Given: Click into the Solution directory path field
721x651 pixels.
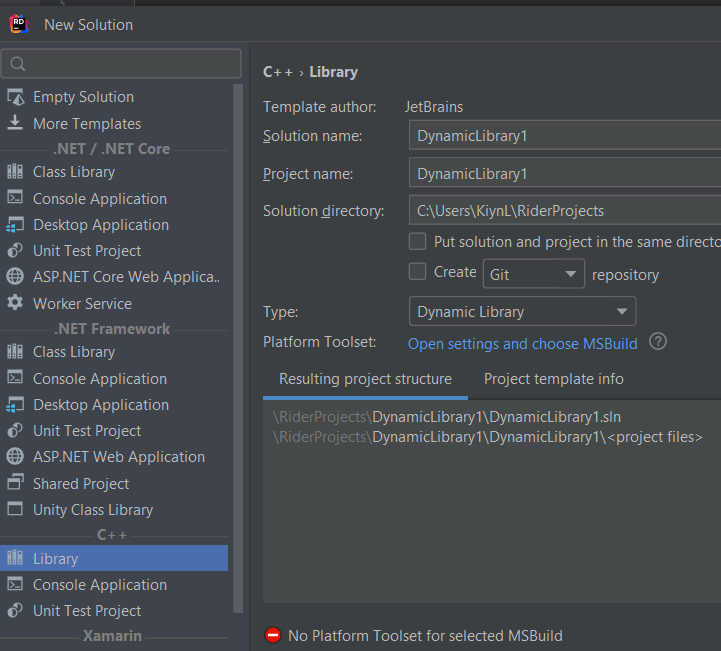Looking at the screenshot, I should (x=565, y=210).
